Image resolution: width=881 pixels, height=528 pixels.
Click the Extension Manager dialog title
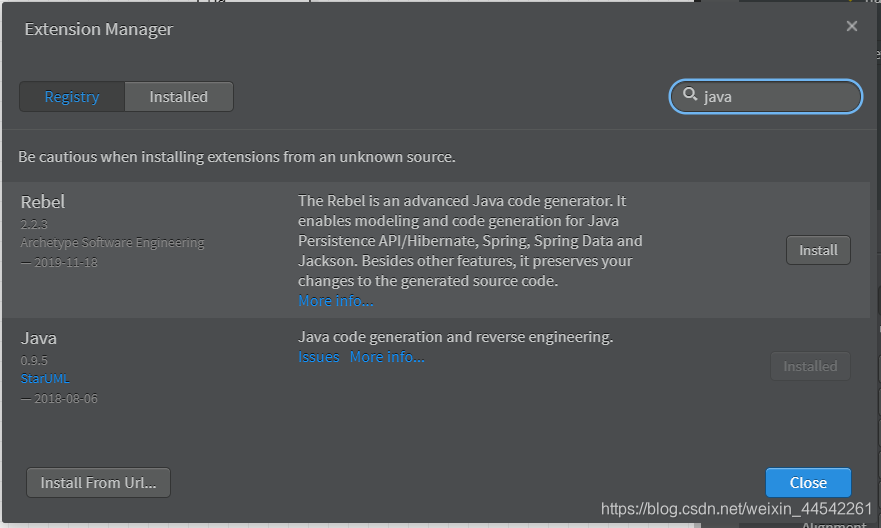point(98,29)
